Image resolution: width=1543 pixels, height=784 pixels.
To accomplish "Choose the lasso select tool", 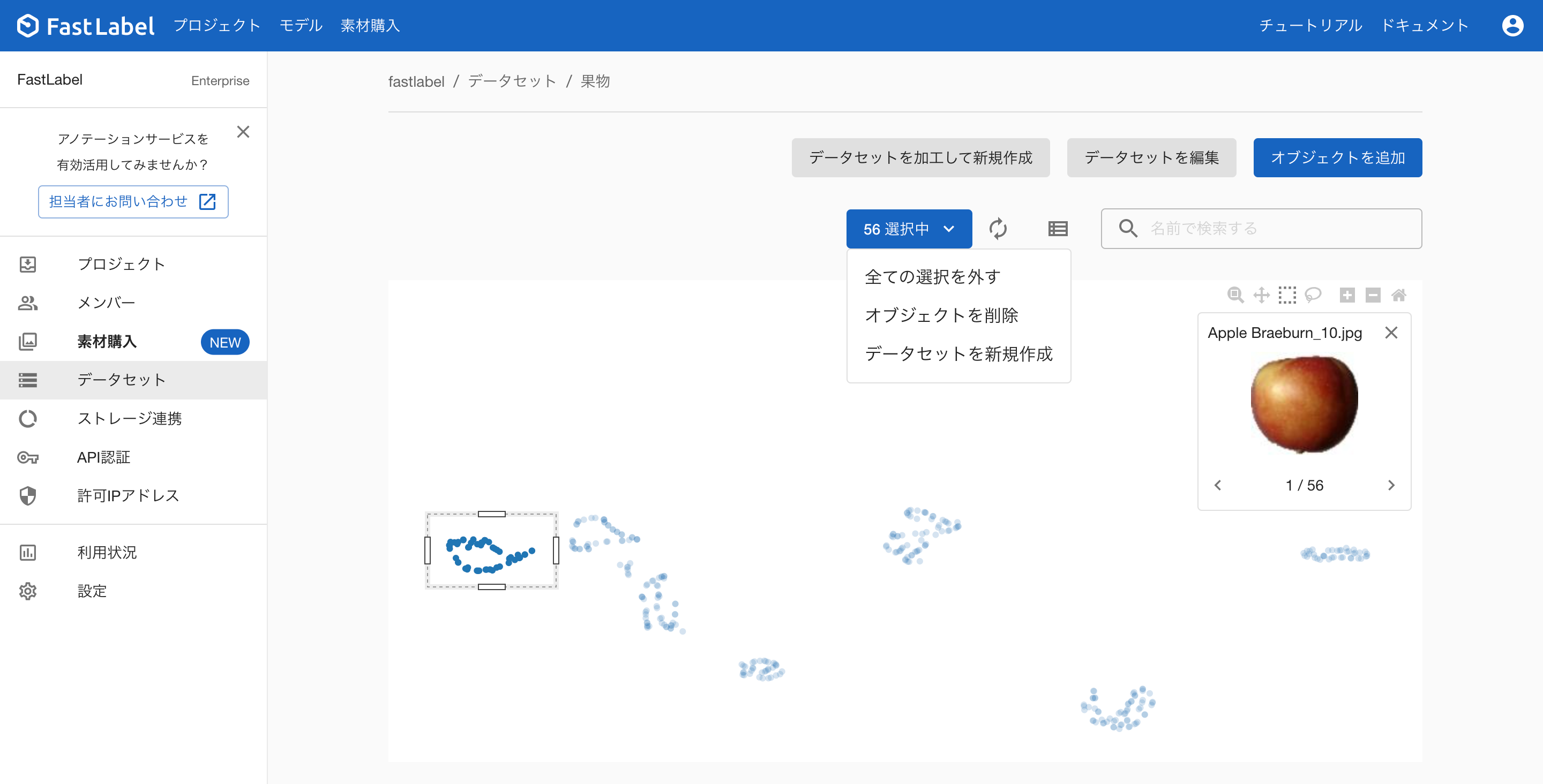I will (x=1313, y=295).
